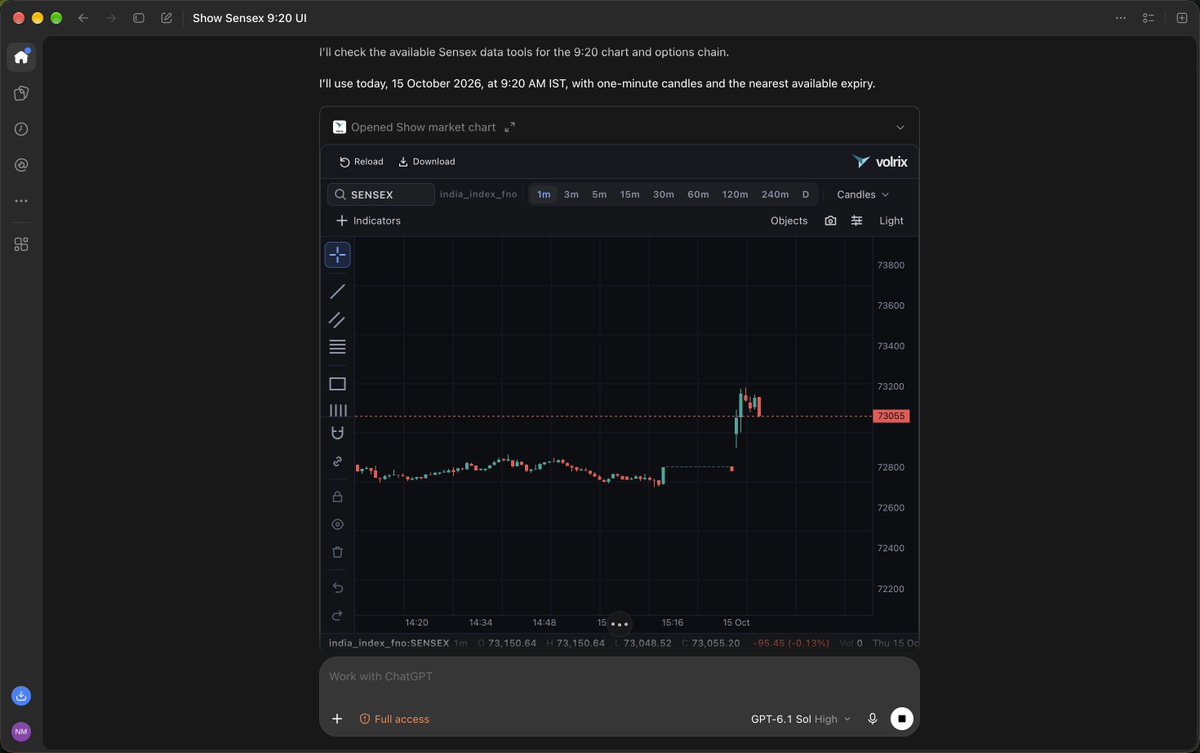Screen dimensions: 1200x753
Task: Select the rectangle drawing tool
Action: click(337, 384)
